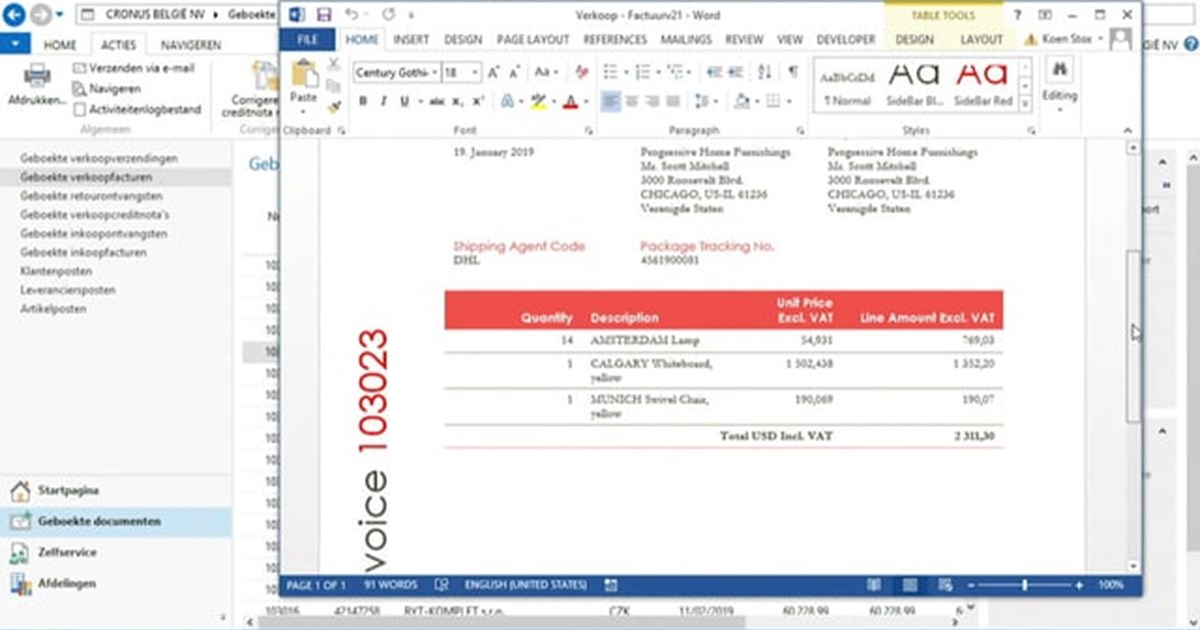
Task: Open Table Tools LAYOUT tab
Action: 980,39
